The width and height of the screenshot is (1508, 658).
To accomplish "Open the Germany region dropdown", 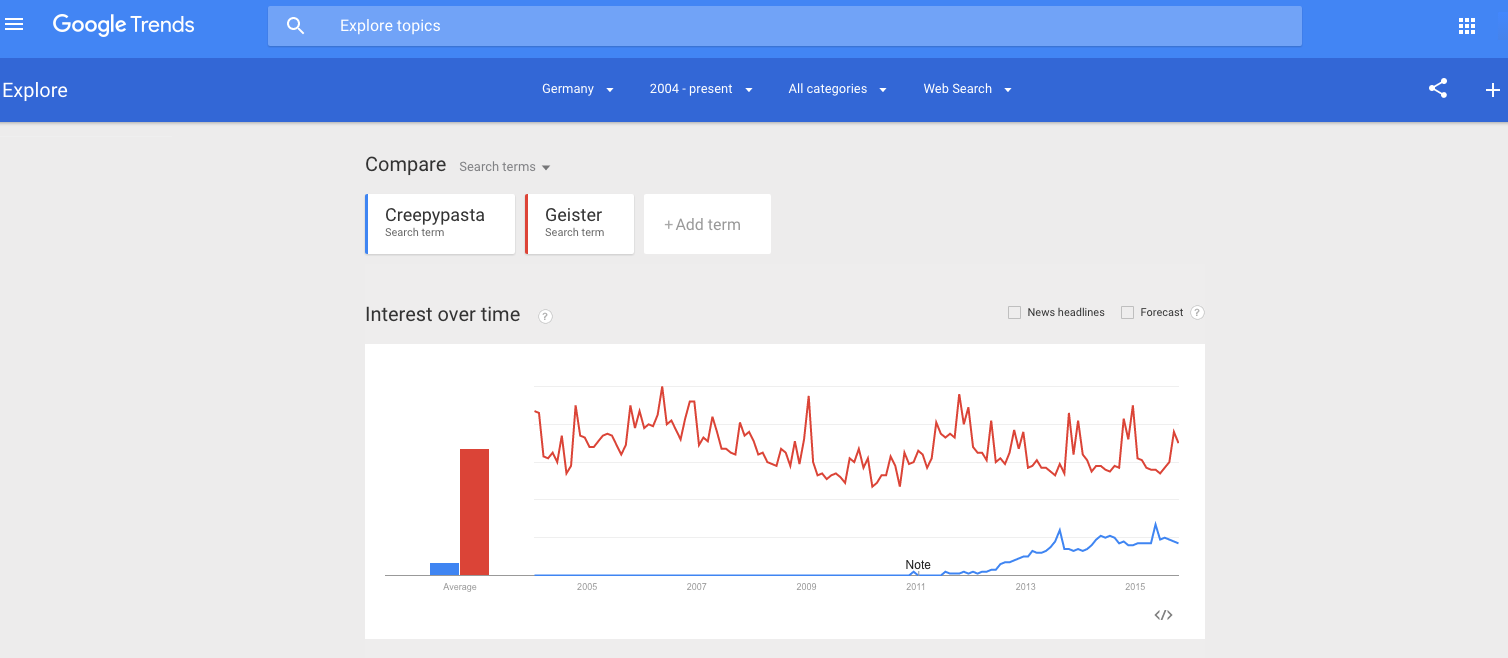I will click(x=578, y=89).
